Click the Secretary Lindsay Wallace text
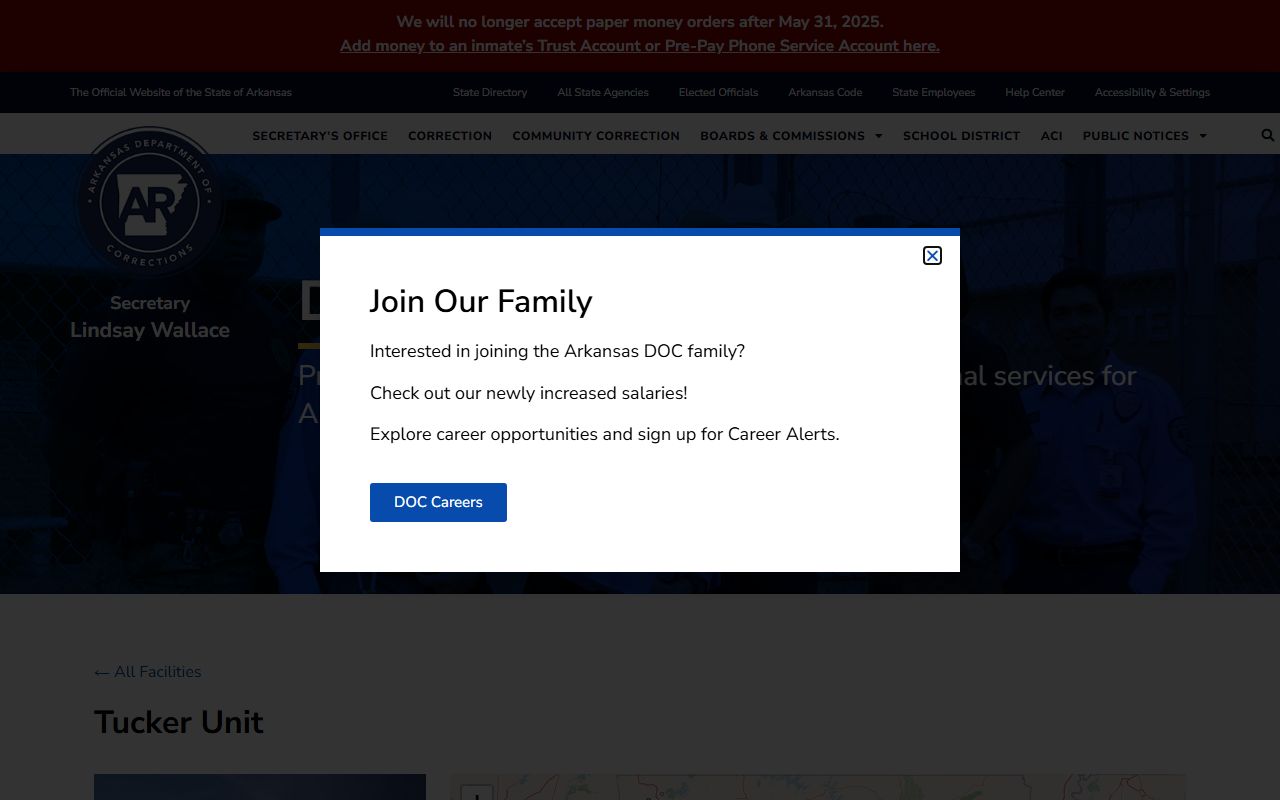 click(x=150, y=317)
